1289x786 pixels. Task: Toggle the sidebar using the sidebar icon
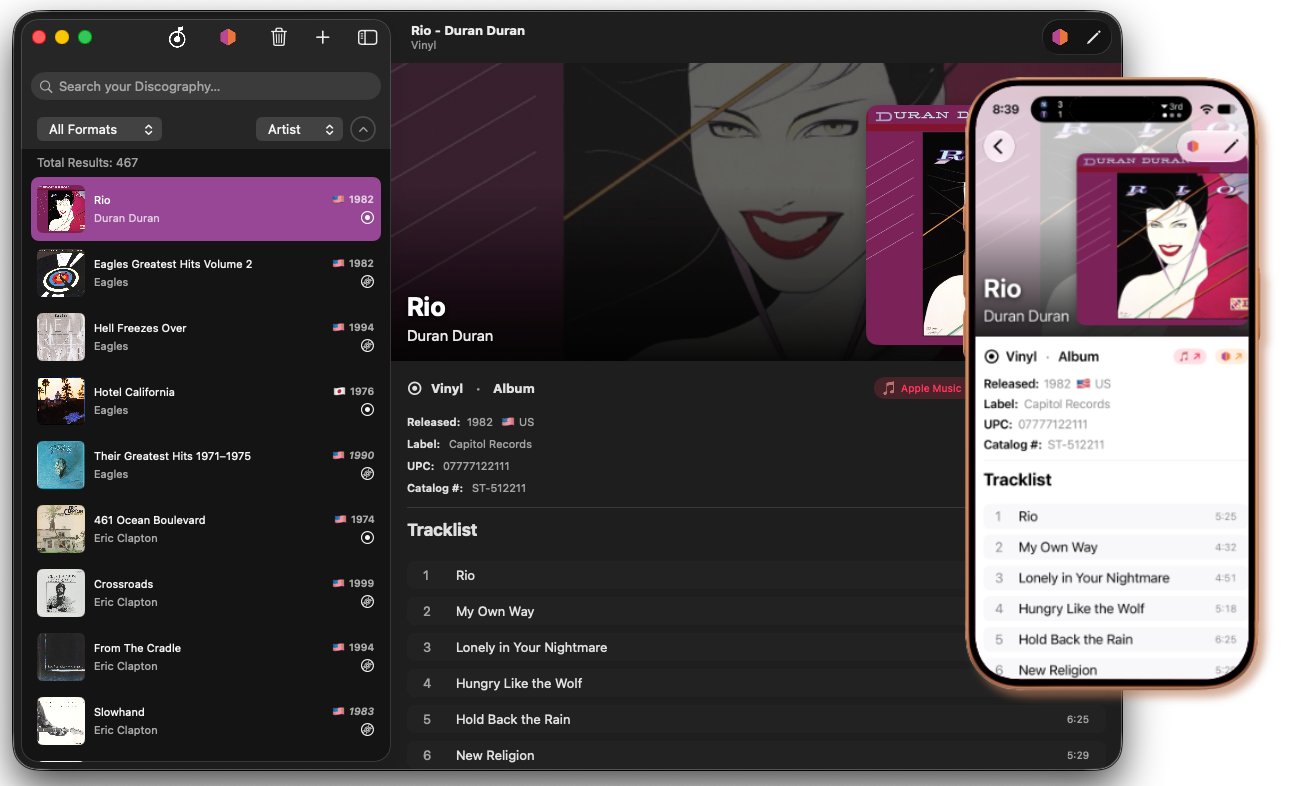[x=367, y=37]
